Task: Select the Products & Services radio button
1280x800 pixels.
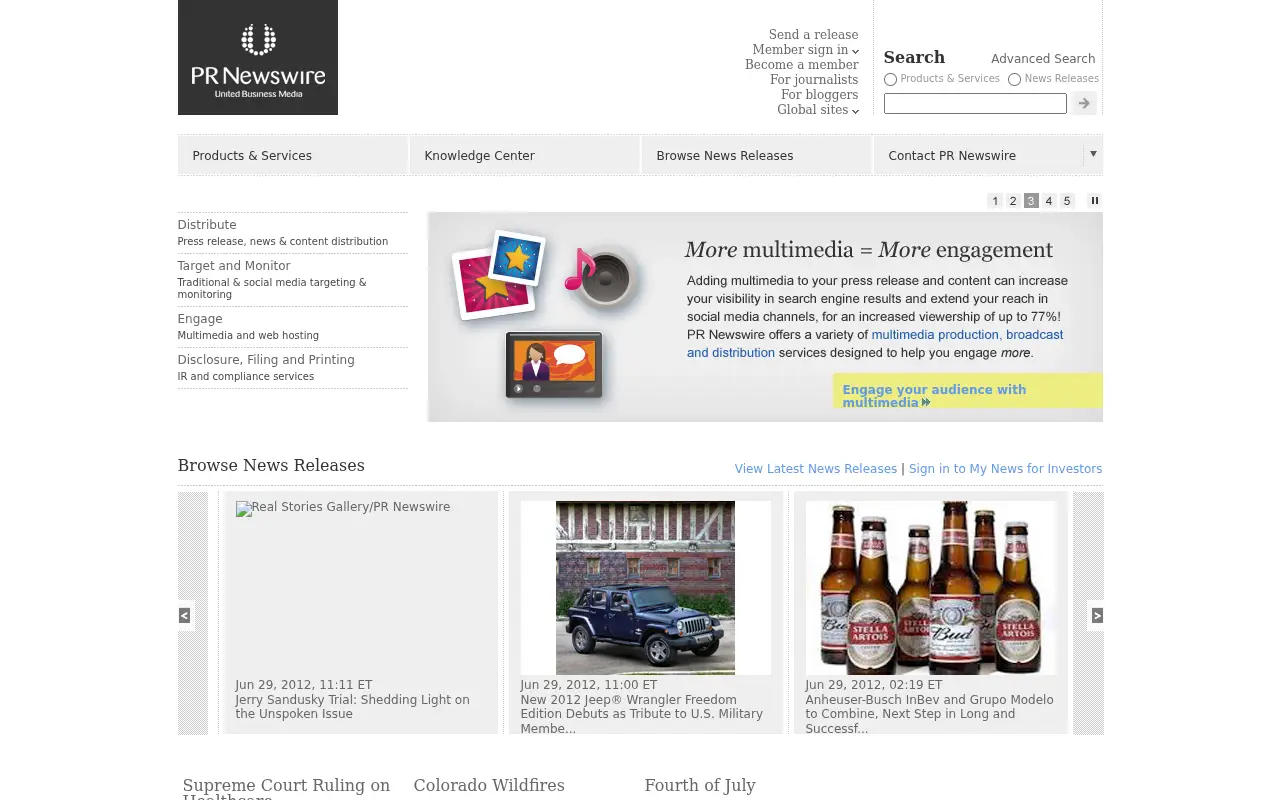Action: 890,79
